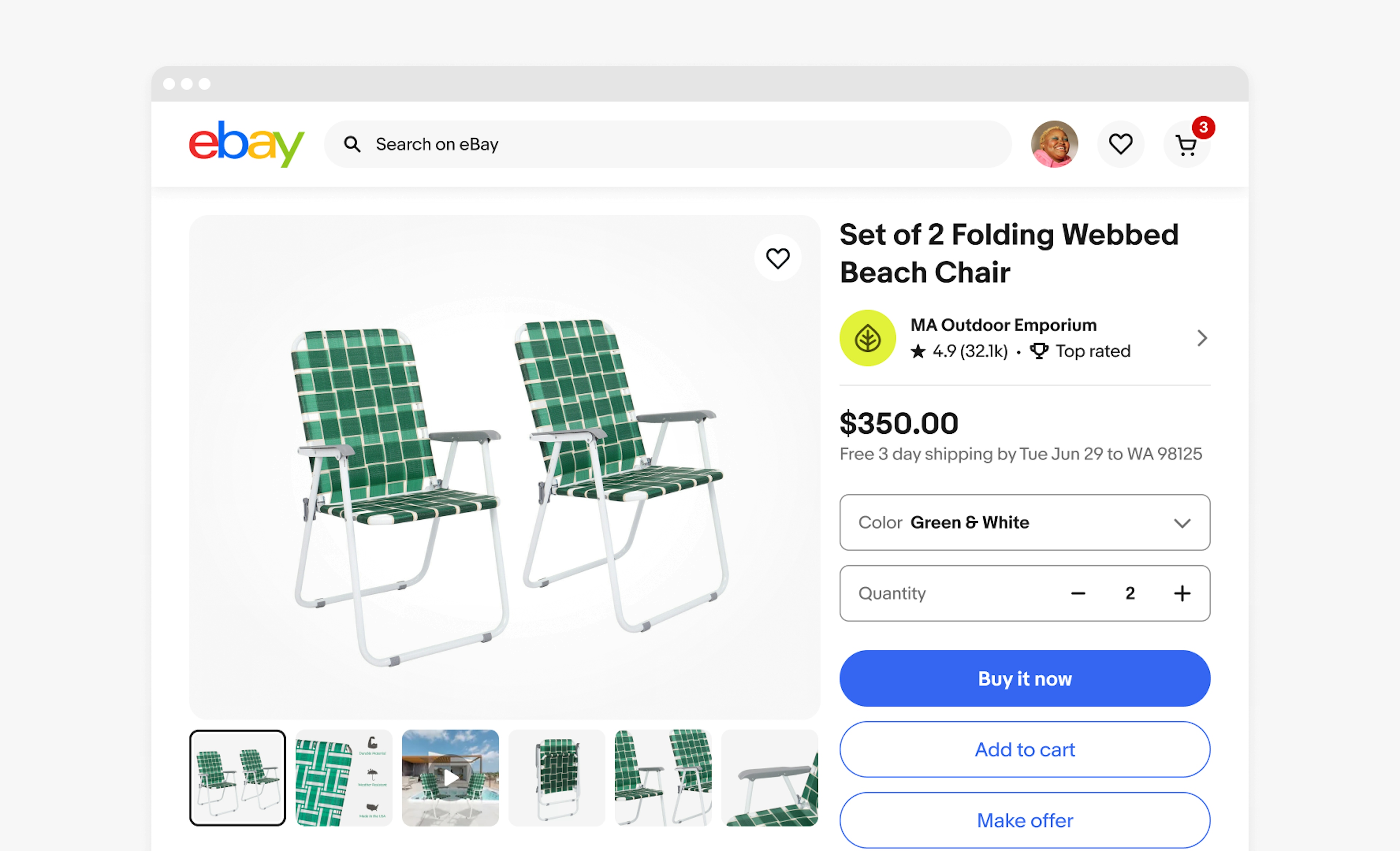The image size is (1400, 851).
Task: Select the folded chair thumbnail
Action: tap(556, 778)
